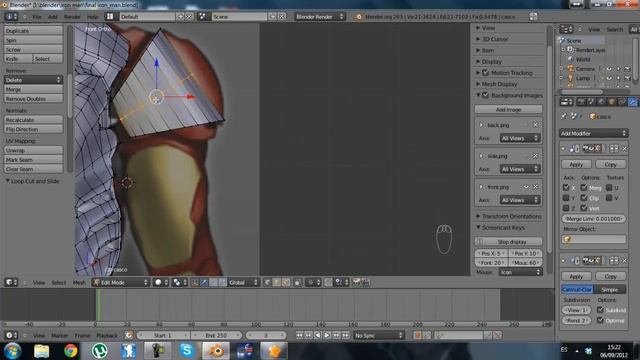The height and width of the screenshot is (360, 640).
Task: Open the No Sync dropdown
Action: point(378,335)
